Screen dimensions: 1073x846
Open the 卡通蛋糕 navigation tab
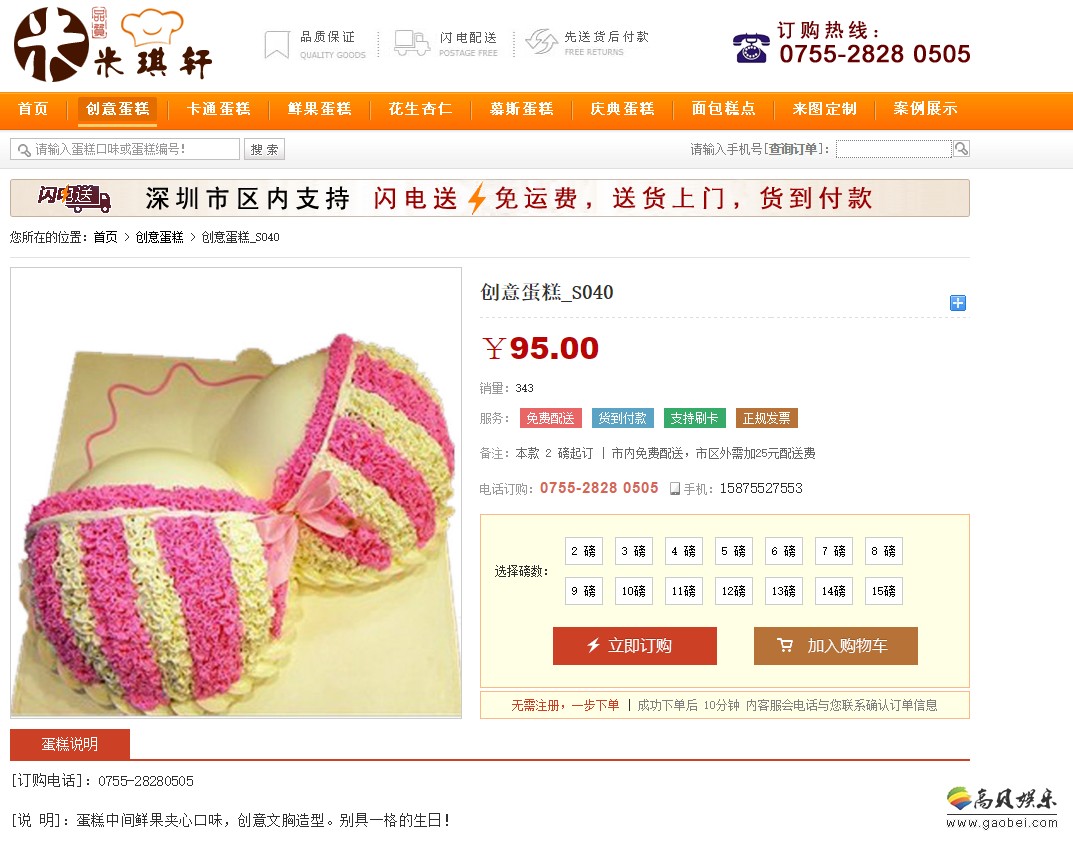pyautogui.click(x=218, y=109)
